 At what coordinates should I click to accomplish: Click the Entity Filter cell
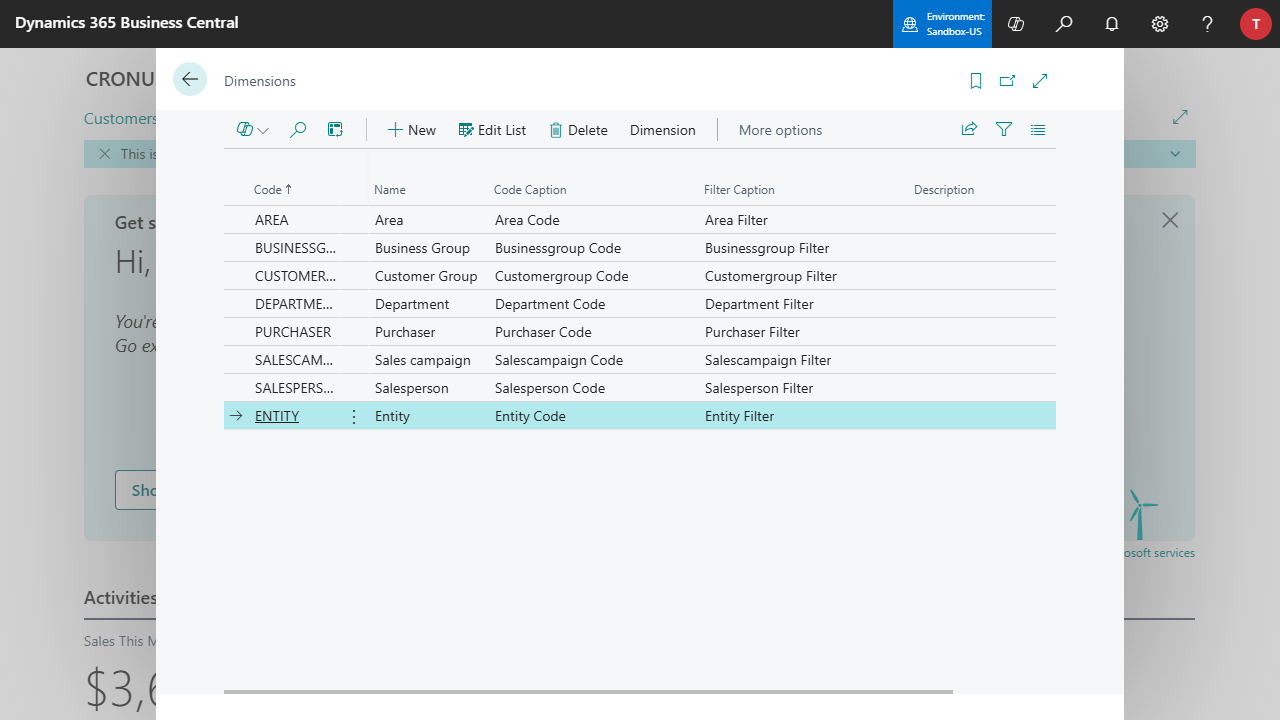(740, 416)
